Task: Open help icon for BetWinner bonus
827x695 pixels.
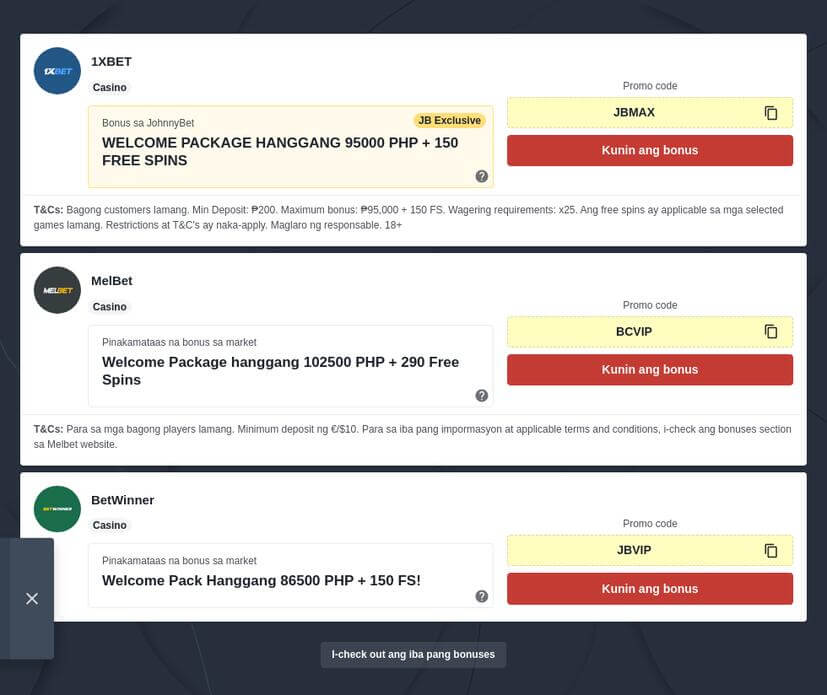Action: pos(482,596)
